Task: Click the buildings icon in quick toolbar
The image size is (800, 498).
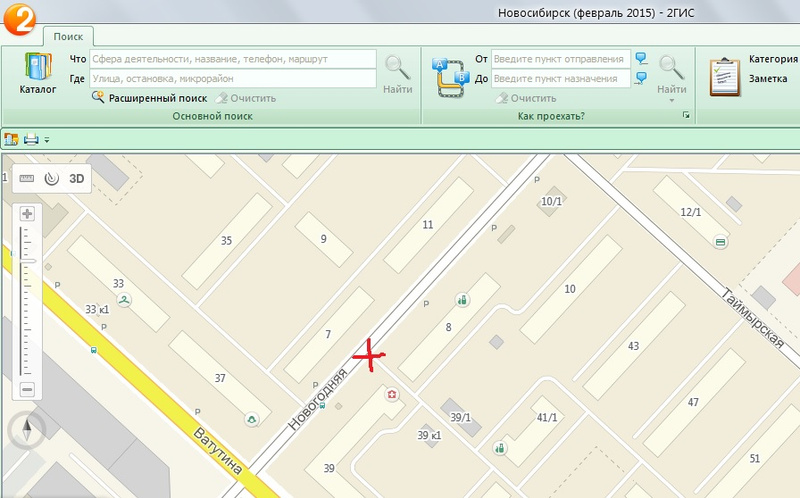Action: tap(11, 139)
